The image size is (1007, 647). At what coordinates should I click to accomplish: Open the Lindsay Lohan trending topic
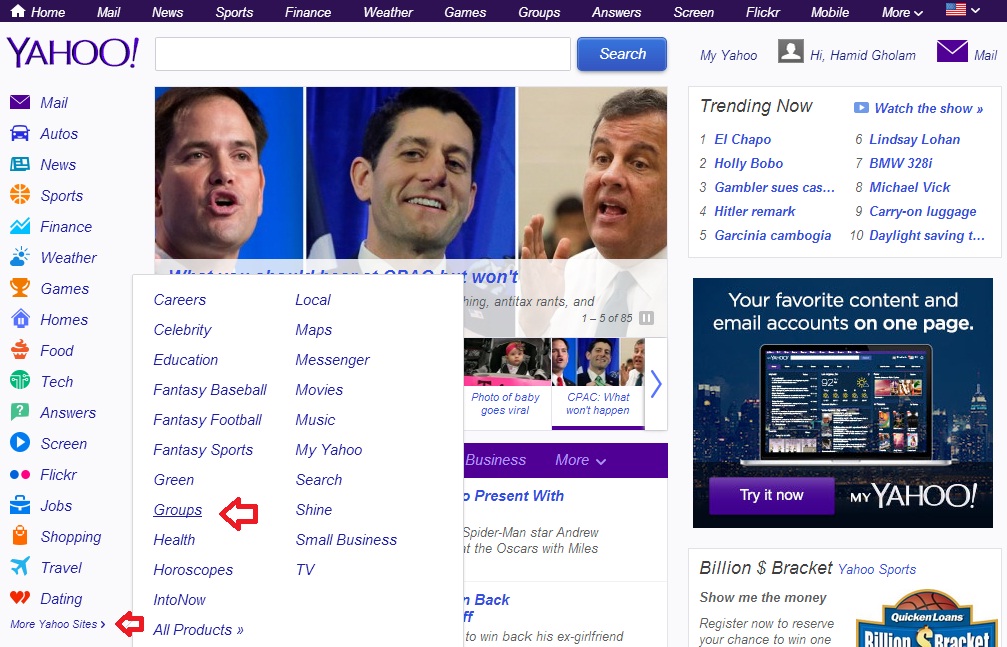(x=915, y=139)
